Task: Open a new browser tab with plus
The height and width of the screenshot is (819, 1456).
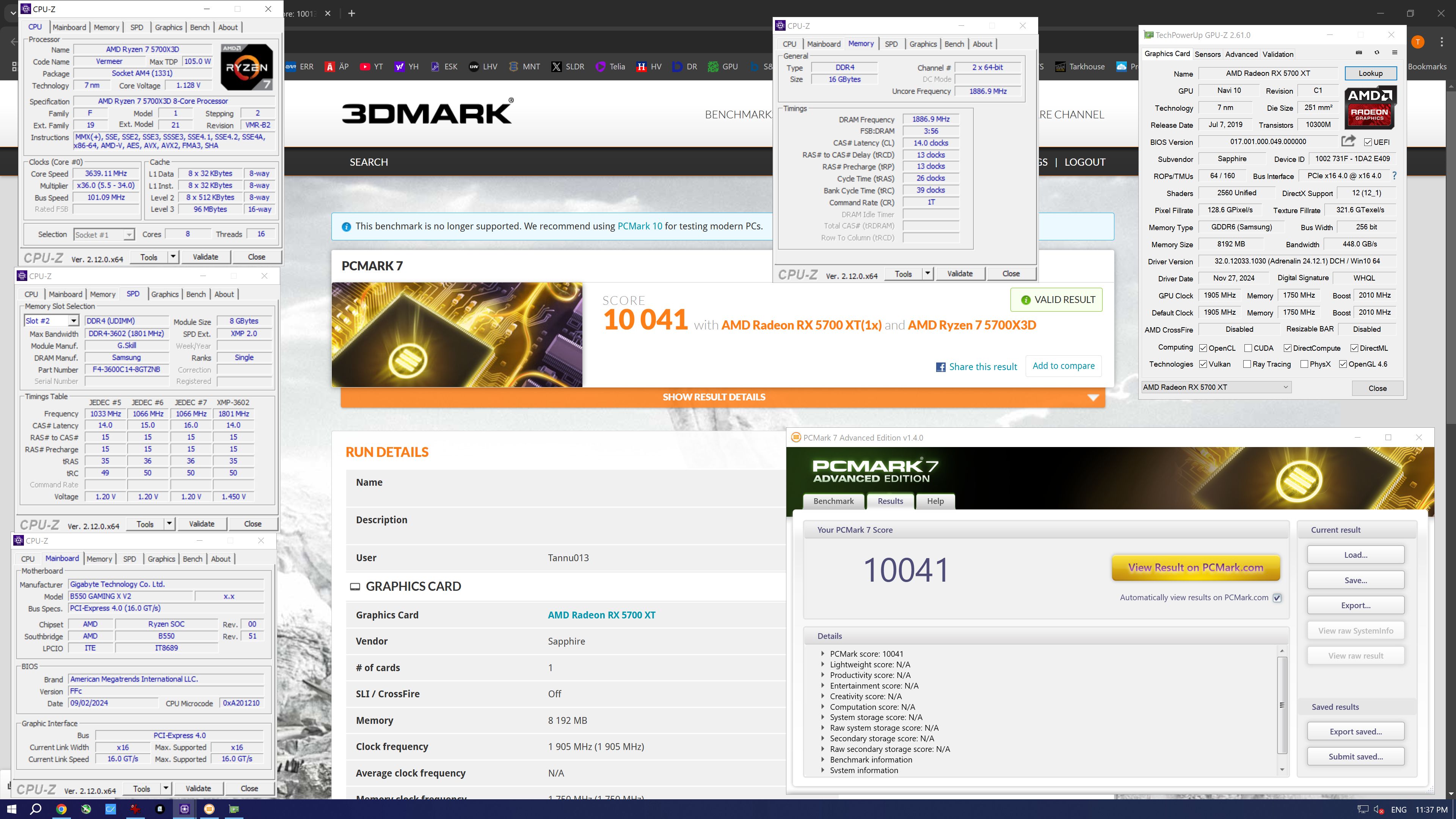Action: point(351,13)
